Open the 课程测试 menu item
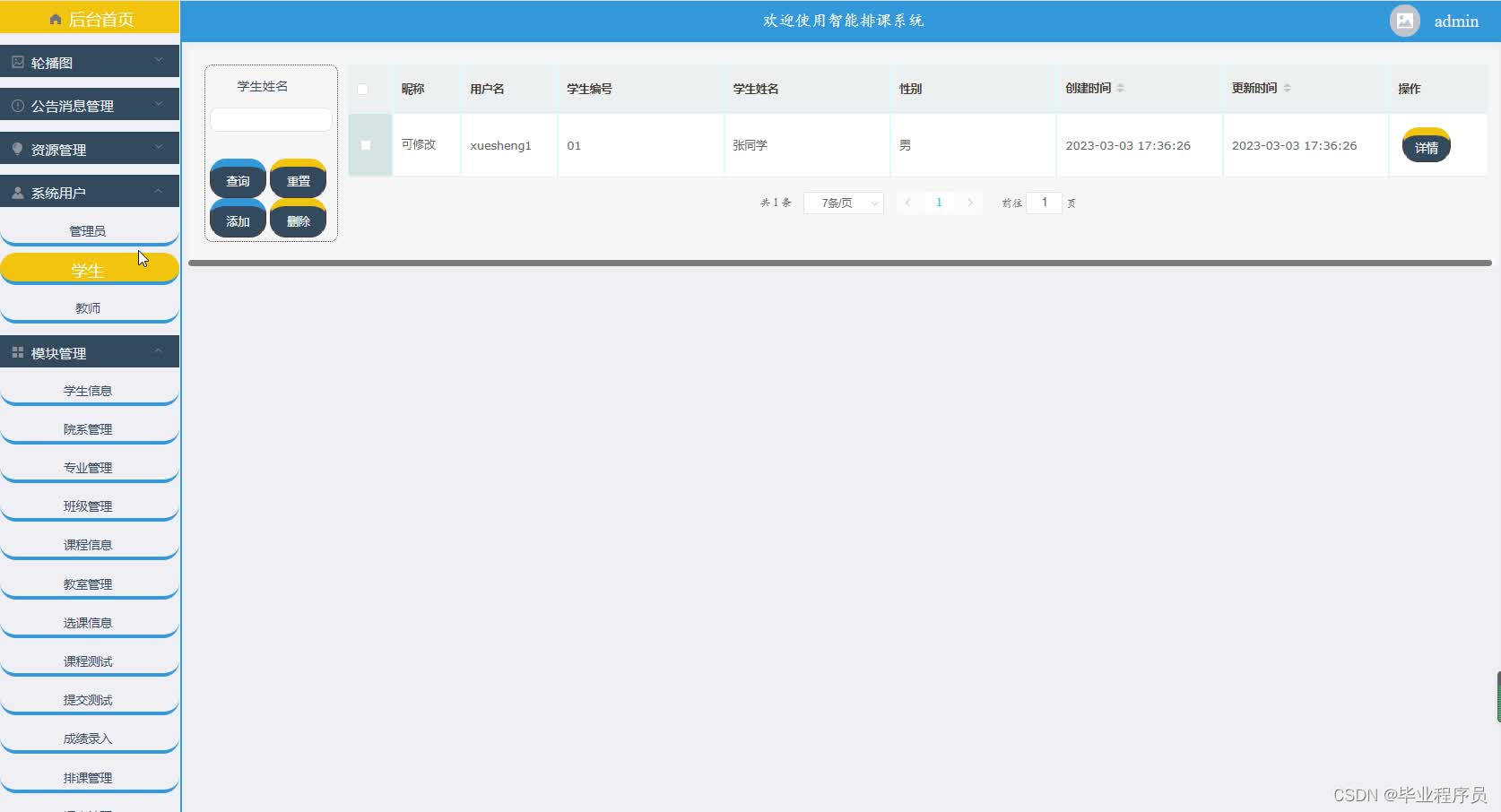1501x812 pixels. (89, 661)
